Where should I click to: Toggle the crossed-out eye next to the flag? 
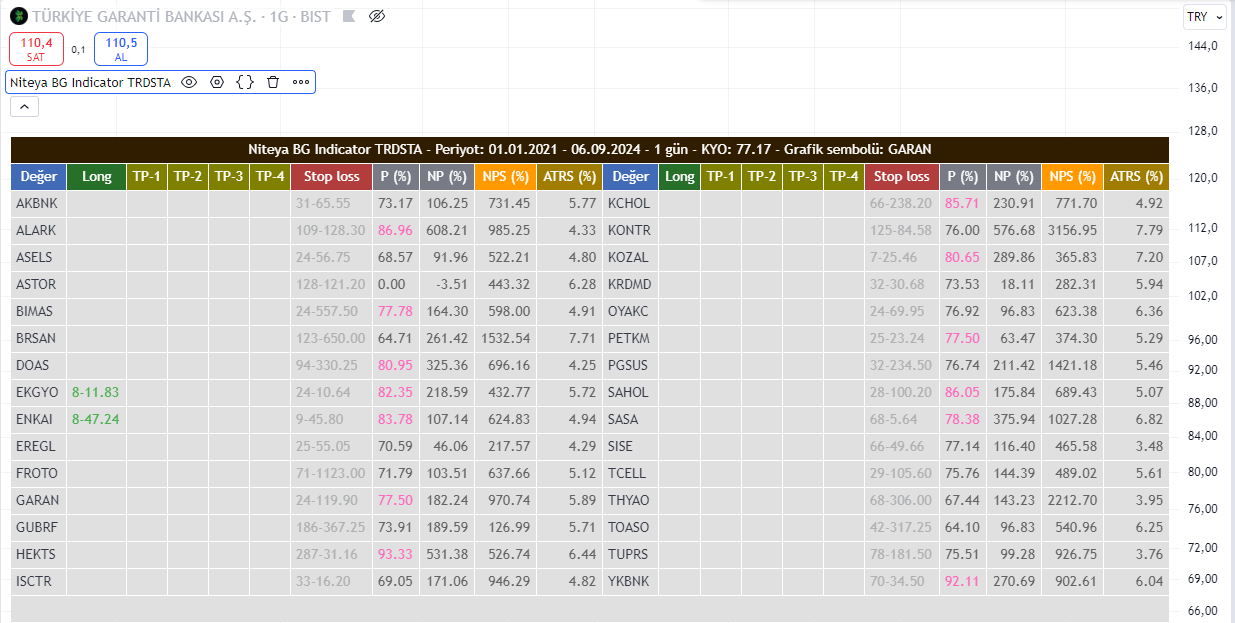click(377, 17)
